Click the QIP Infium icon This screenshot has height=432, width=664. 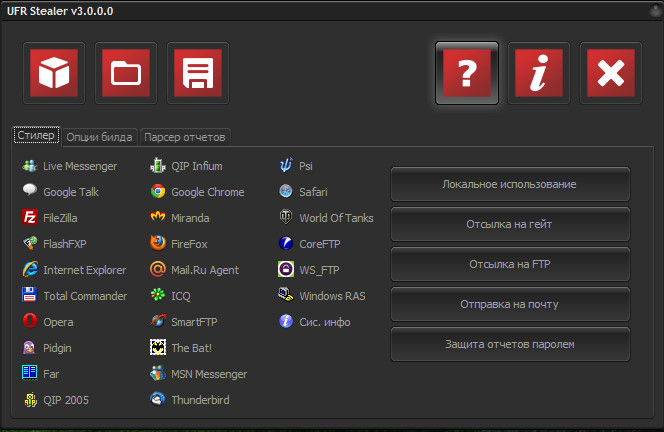pos(158,166)
